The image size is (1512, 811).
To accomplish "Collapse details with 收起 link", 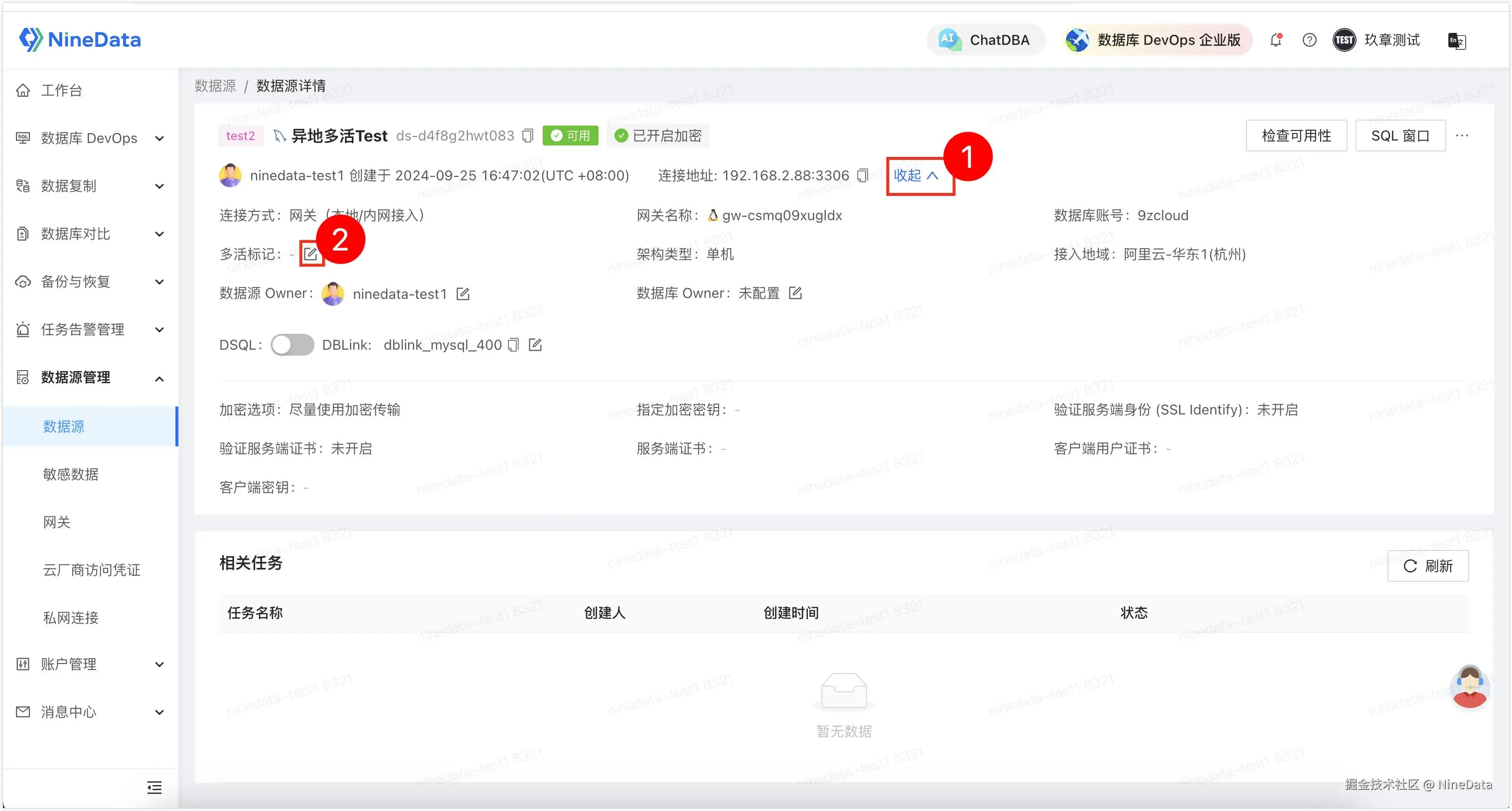I will (915, 175).
